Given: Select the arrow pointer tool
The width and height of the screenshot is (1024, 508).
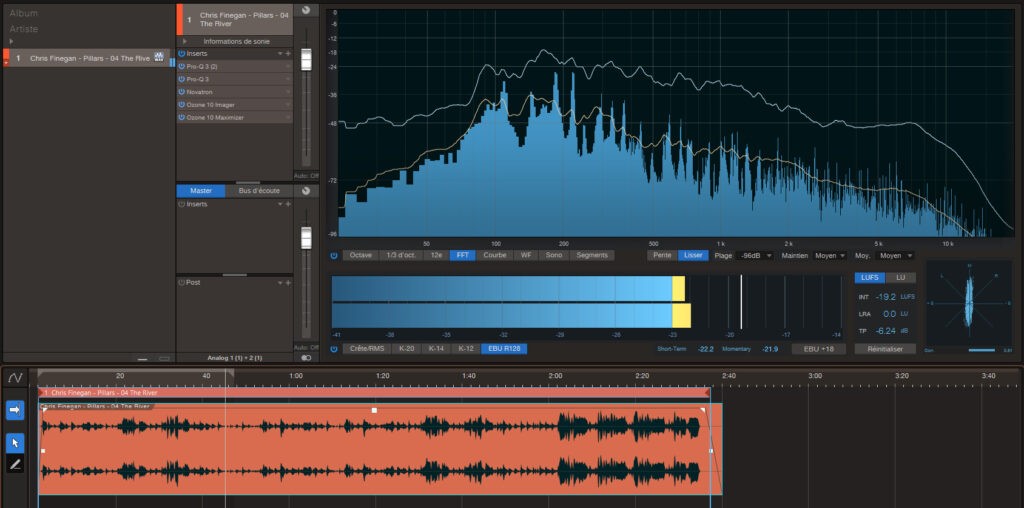Looking at the screenshot, I should coord(15,442).
